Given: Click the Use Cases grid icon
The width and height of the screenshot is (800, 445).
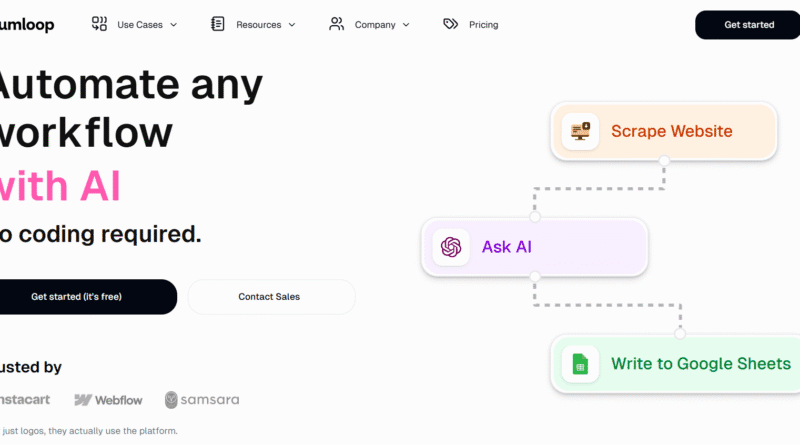Looking at the screenshot, I should pyautogui.click(x=99, y=24).
